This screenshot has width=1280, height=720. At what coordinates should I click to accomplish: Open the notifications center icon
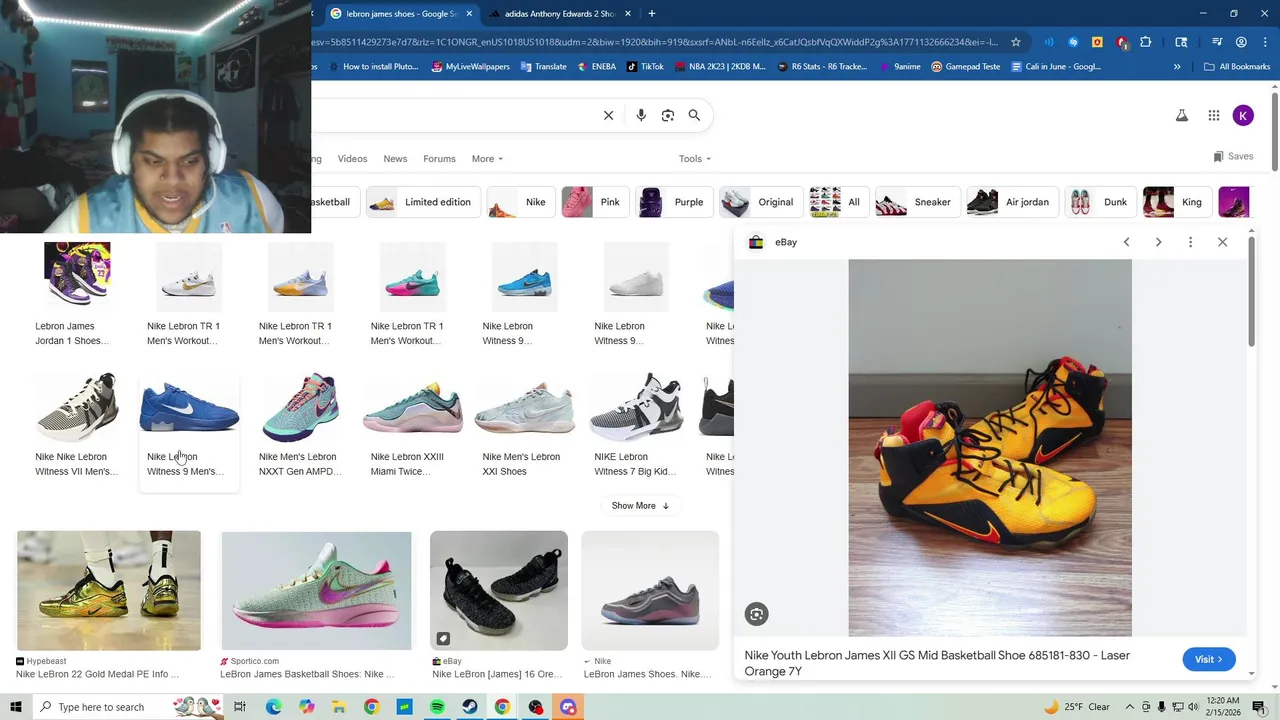point(1259,707)
